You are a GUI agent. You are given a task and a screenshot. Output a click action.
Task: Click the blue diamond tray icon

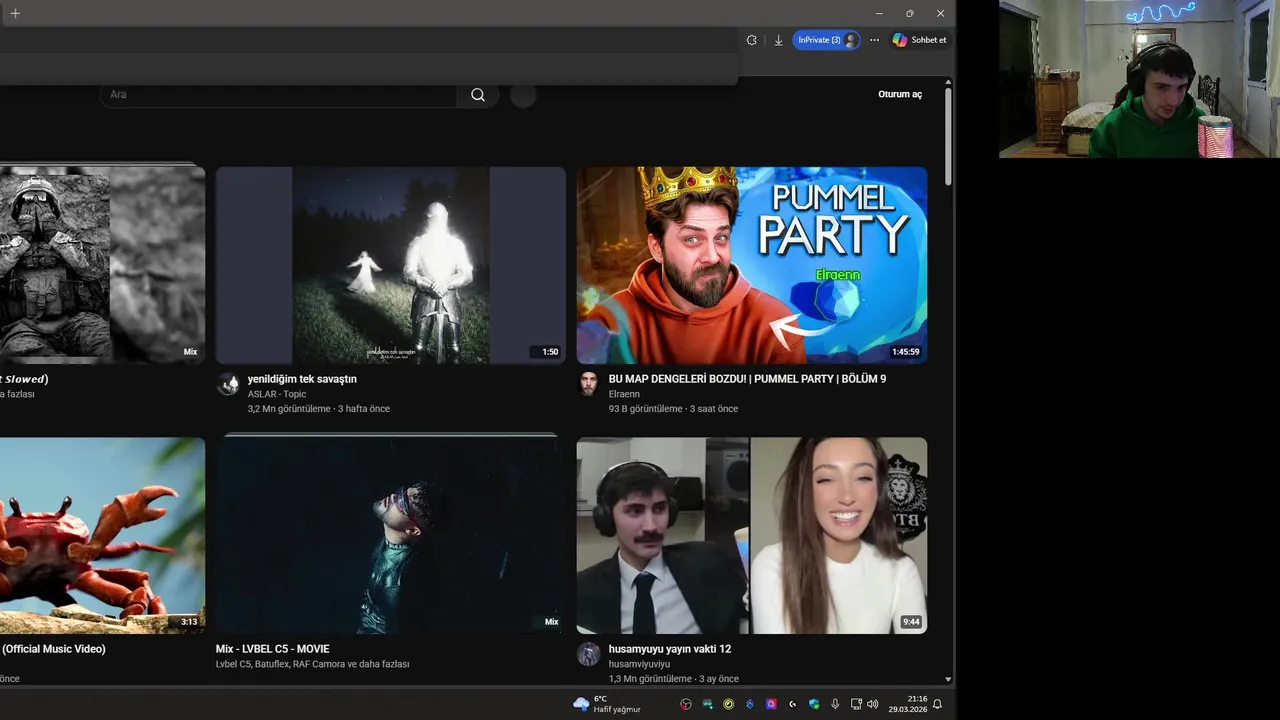click(x=749, y=704)
